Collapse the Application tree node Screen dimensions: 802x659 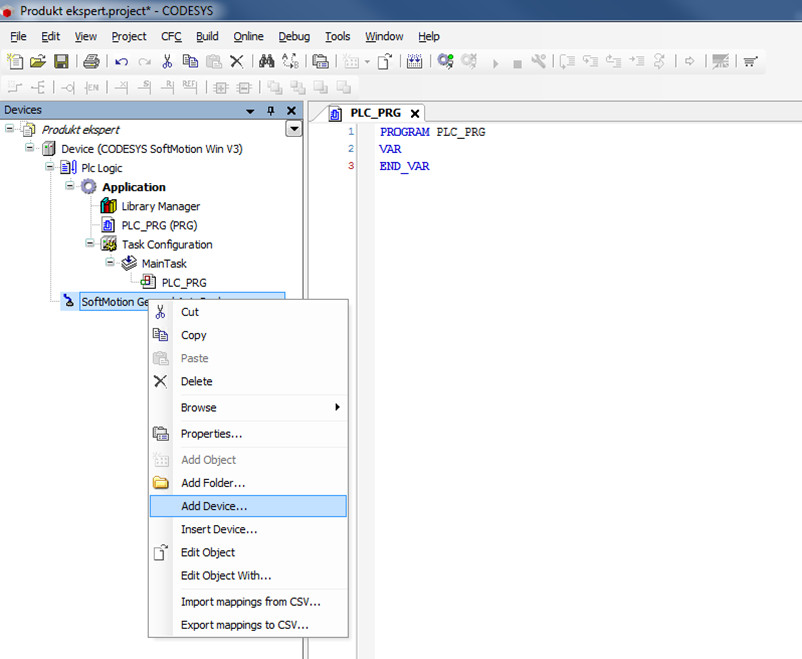[70, 185]
